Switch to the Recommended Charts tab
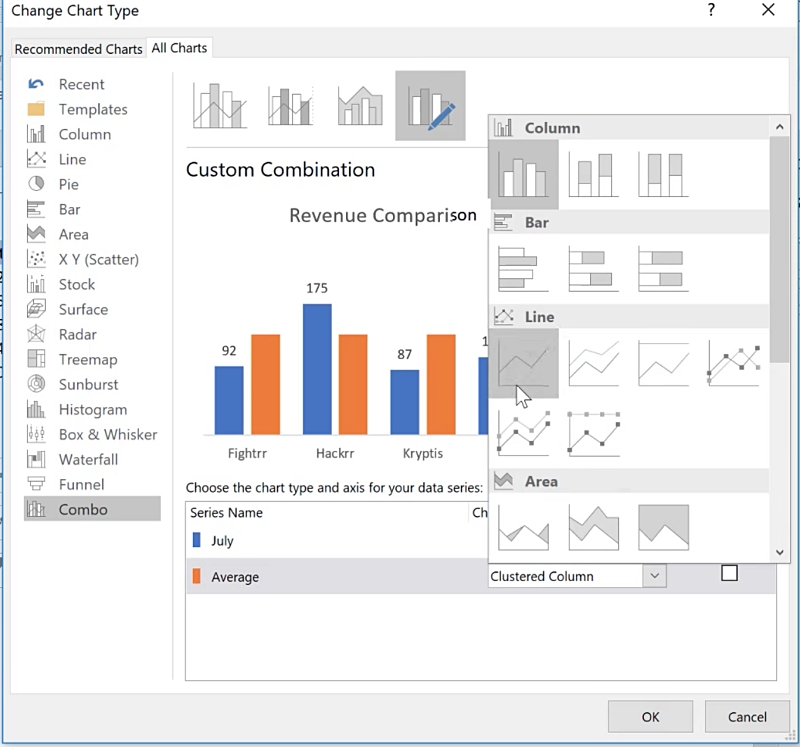 (x=78, y=49)
